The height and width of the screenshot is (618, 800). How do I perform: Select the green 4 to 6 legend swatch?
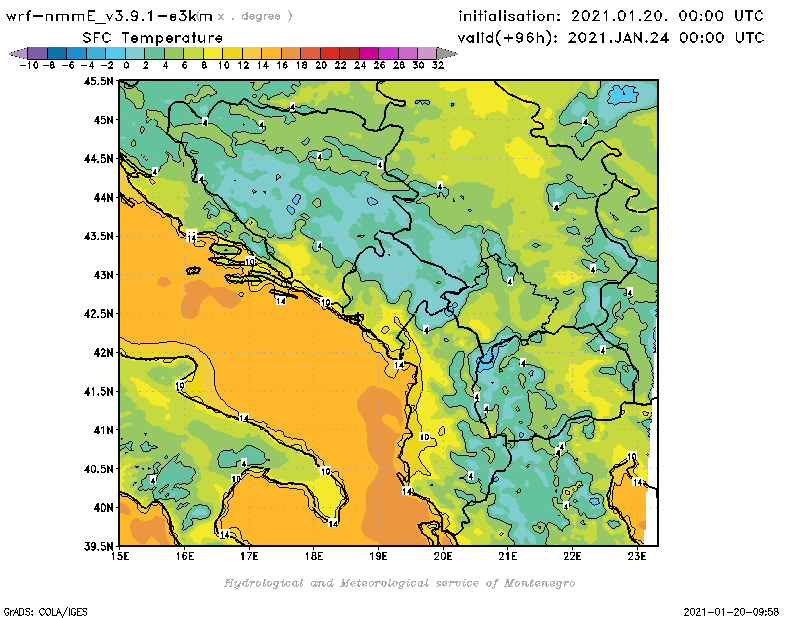(x=174, y=53)
